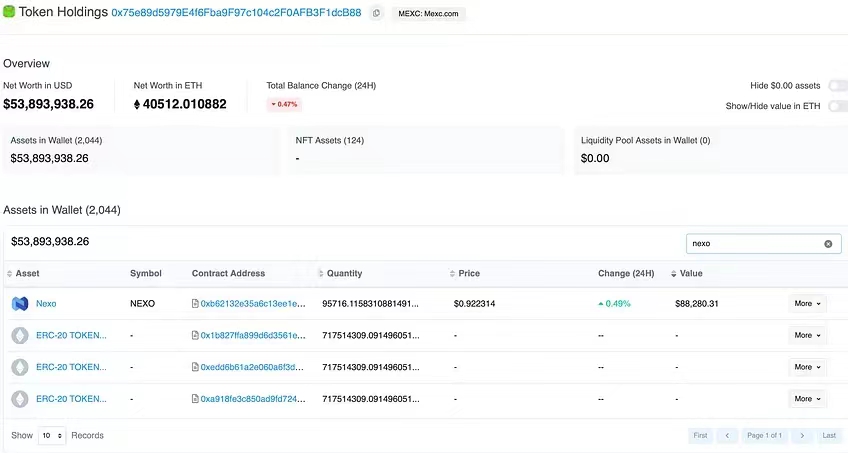This screenshot has height=453, width=848.
Task: Click the contract file icon for Nexo
Action: pyautogui.click(x=195, y=303)
